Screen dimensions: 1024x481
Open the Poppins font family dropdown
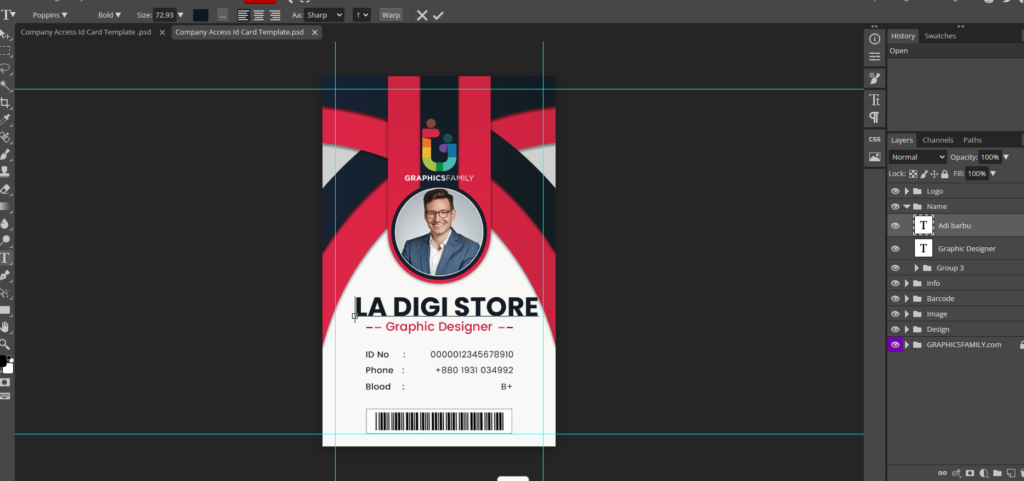pyautogui.click(x=50, y=15)
